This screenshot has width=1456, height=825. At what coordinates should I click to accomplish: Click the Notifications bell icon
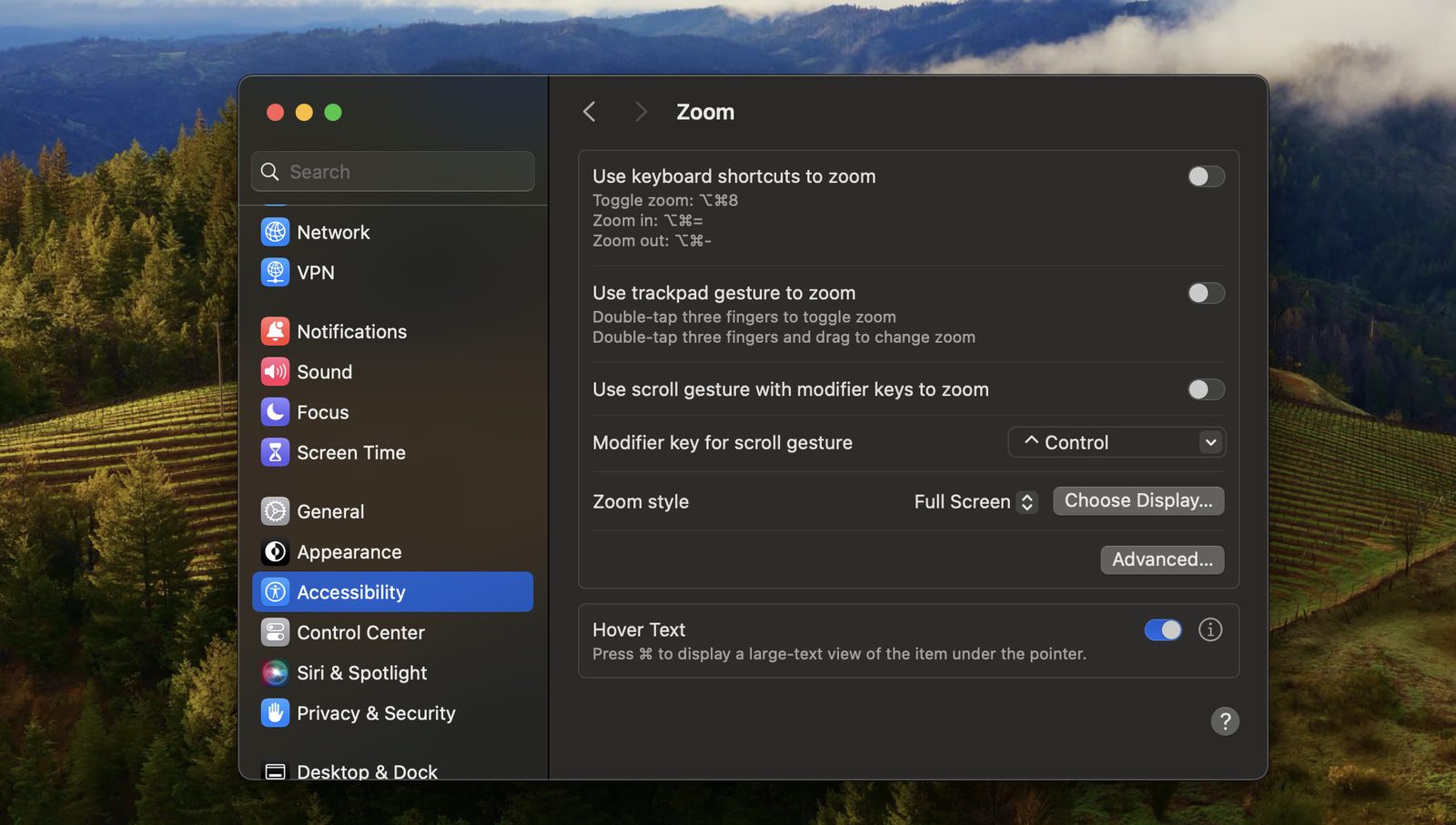pos(275,331)
